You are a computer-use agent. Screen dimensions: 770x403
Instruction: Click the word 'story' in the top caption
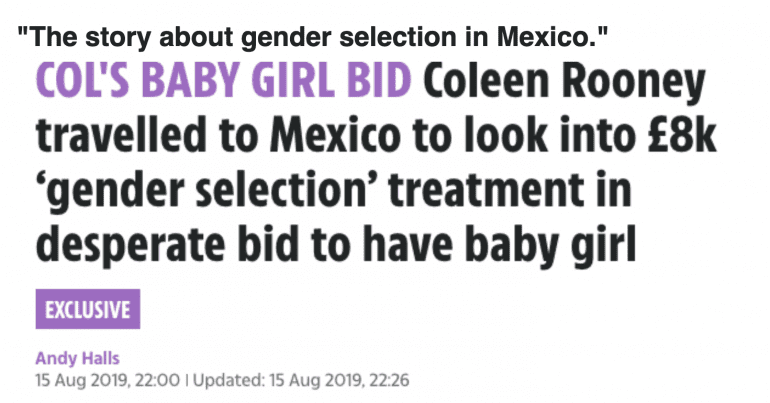tap(119, 38)
